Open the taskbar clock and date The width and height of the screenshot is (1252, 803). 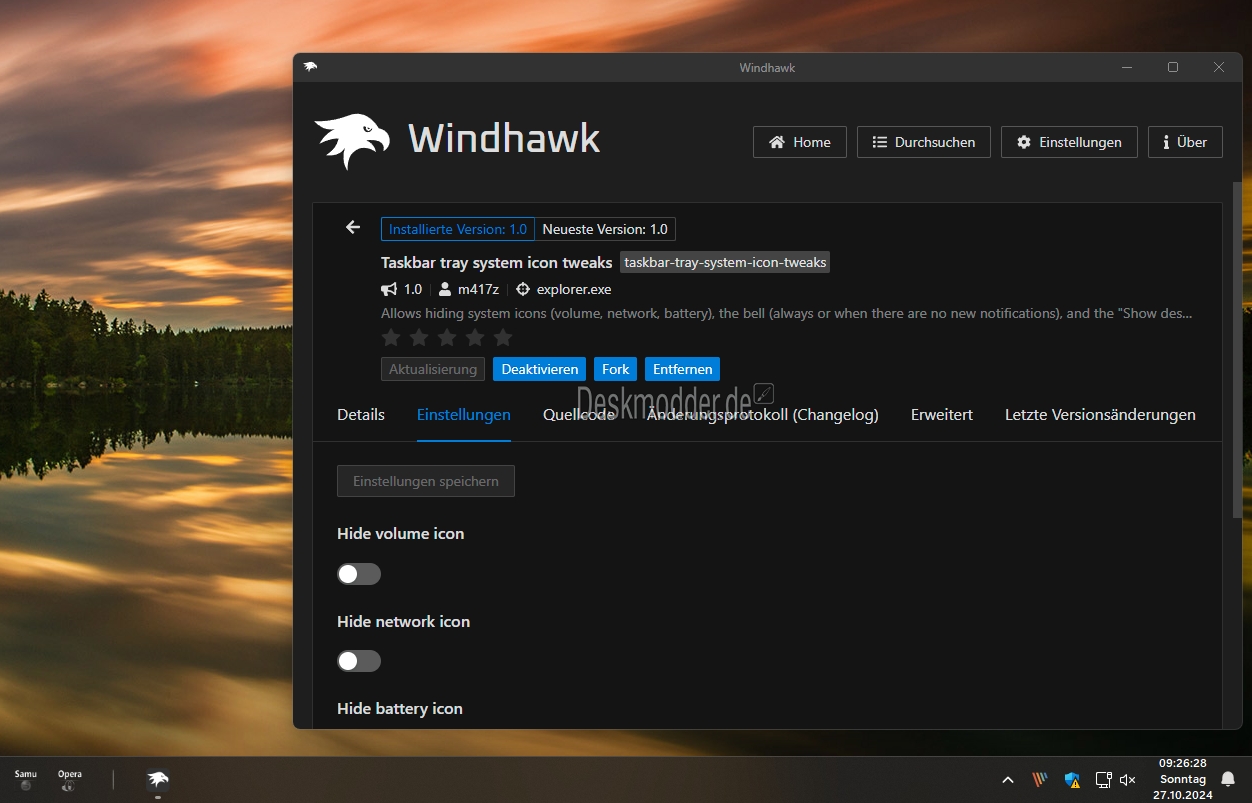(1182, 779)
